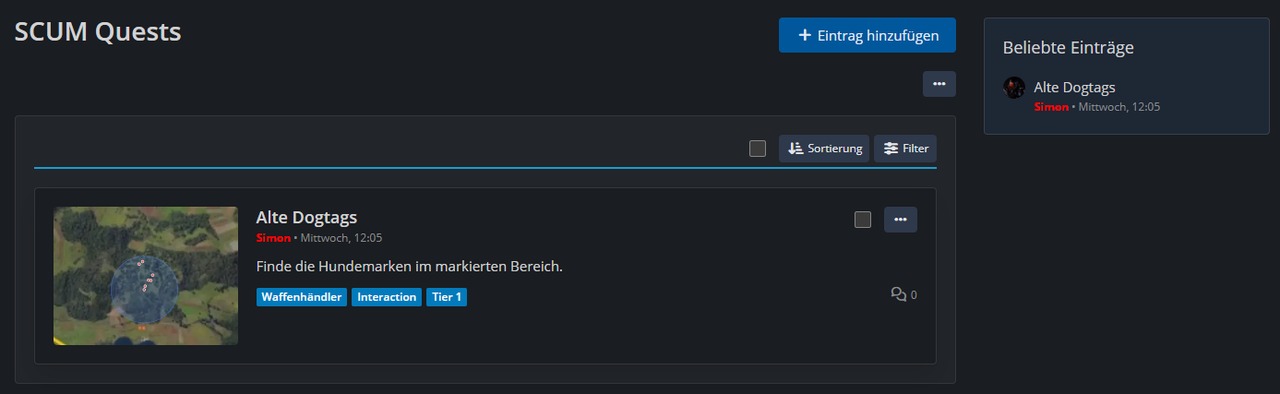Click the SCUM Quests heading
Image resolution: width=1280 pixels, height=394 pixels.
coord(98,32)
